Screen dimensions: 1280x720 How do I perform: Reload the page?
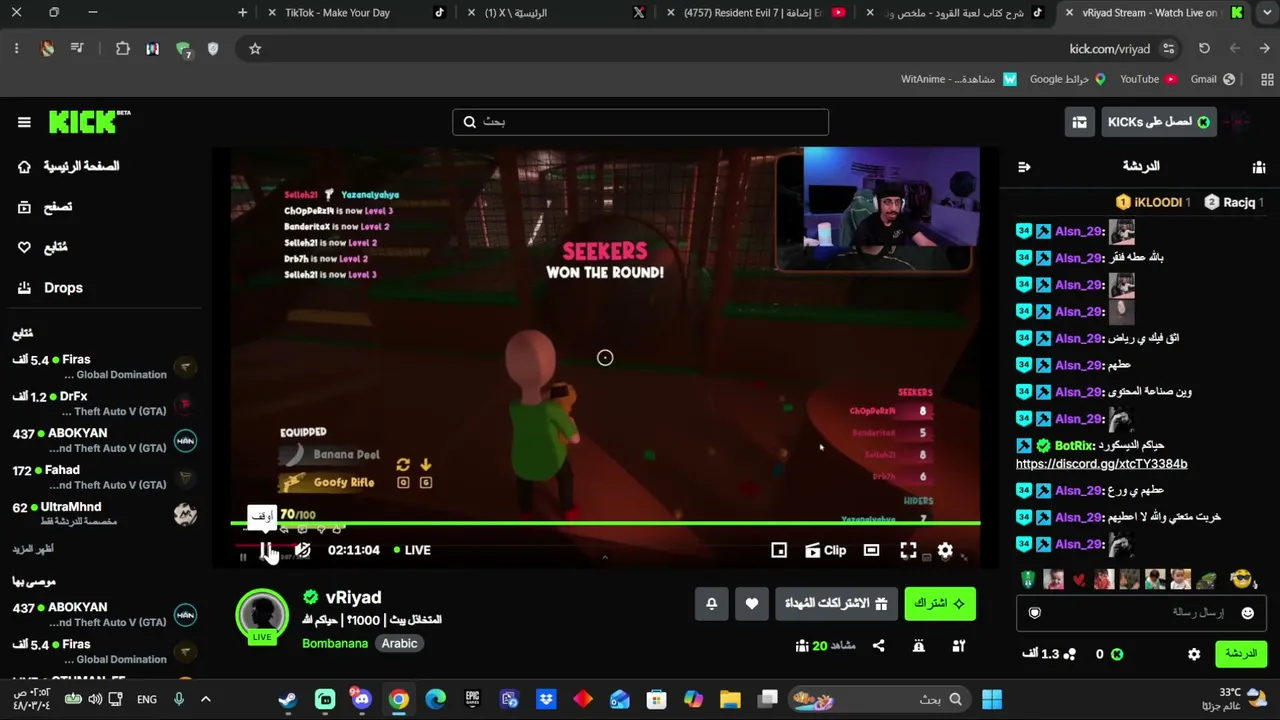pyautogui.click(x=1204, y=49)
